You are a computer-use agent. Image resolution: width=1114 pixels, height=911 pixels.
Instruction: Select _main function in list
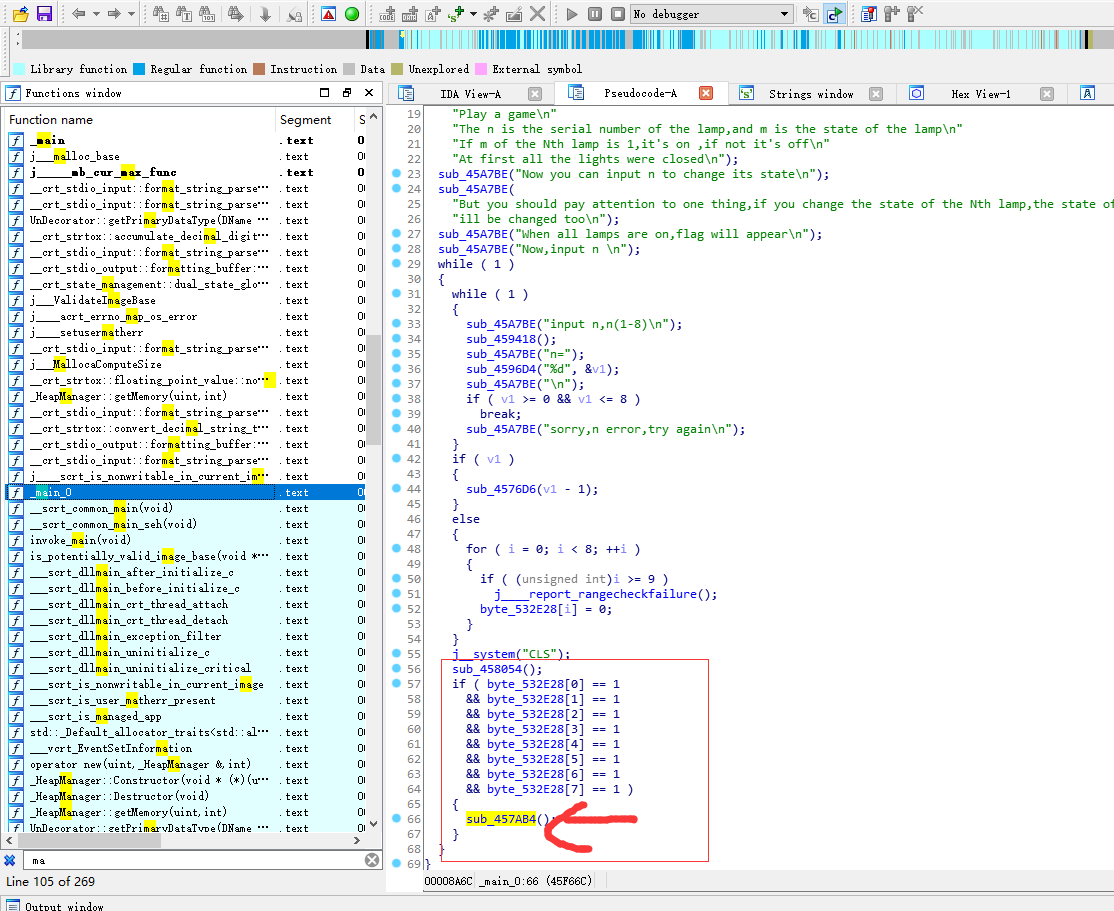tap(185, 140)
